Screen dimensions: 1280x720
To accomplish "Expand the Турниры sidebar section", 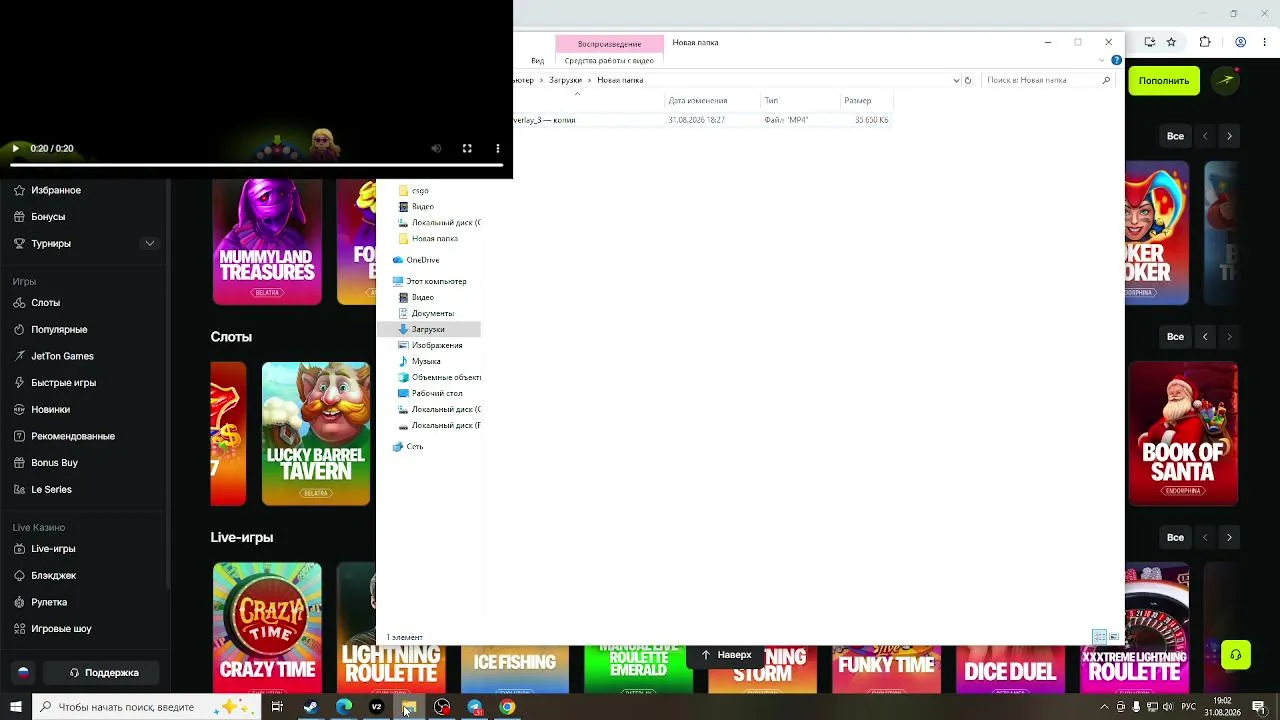I will click(150, 243).
